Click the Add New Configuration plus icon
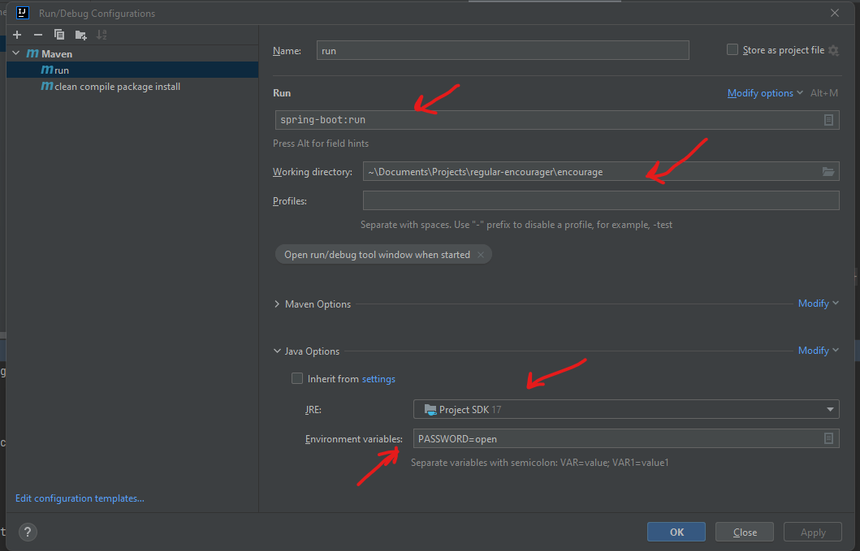The height and width of the screenshot is (551, 860). click(17, 35)
